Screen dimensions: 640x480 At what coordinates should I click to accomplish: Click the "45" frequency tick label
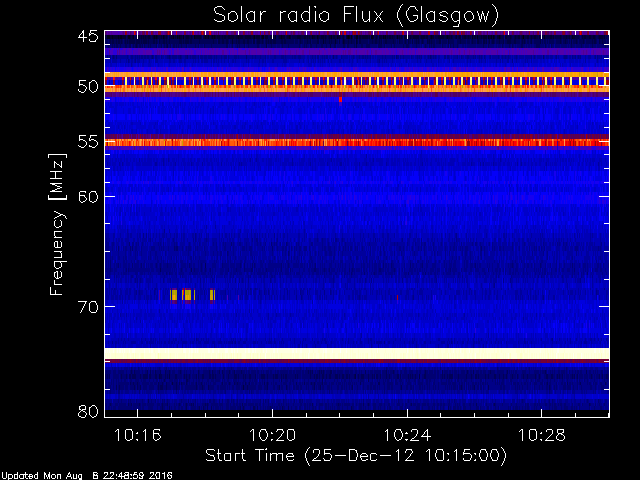(x=88, y=36)
